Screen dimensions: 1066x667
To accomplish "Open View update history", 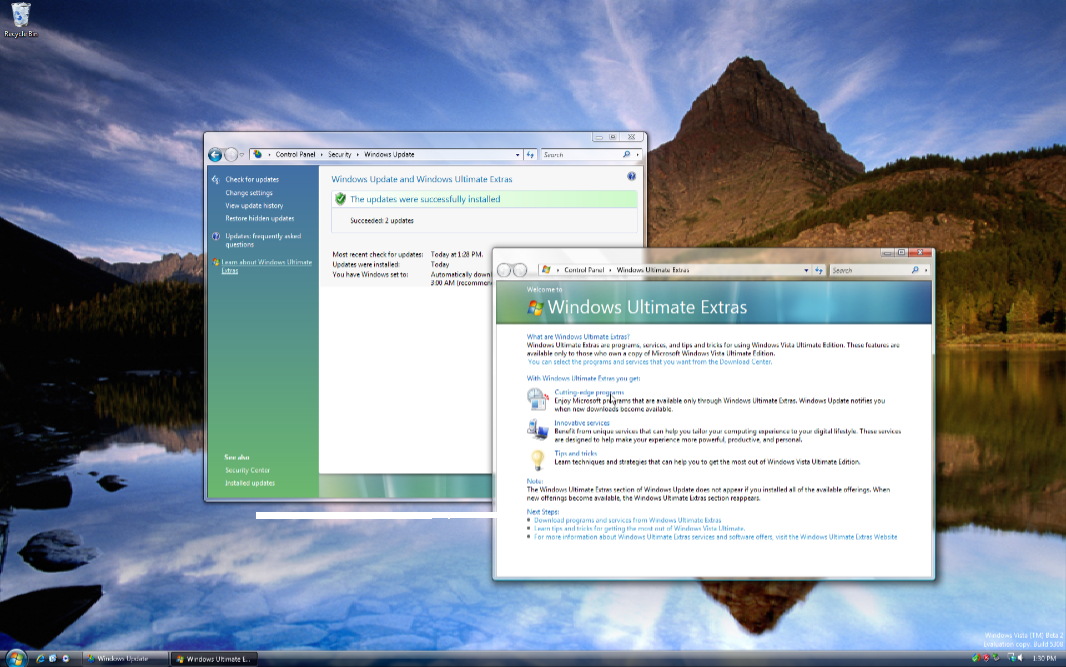I will coord(254,206).
